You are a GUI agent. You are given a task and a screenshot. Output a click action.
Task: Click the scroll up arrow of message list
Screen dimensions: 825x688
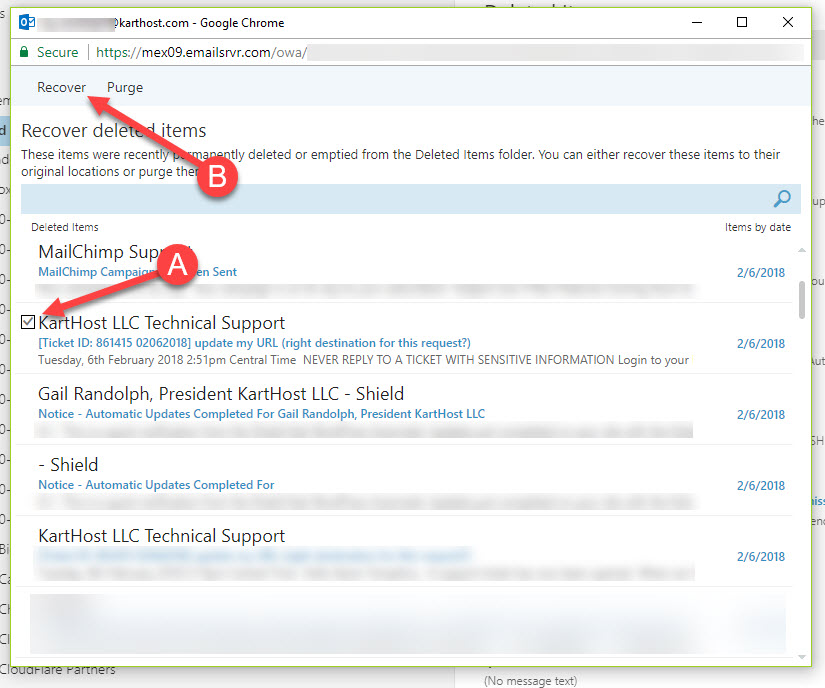point(802,250)
